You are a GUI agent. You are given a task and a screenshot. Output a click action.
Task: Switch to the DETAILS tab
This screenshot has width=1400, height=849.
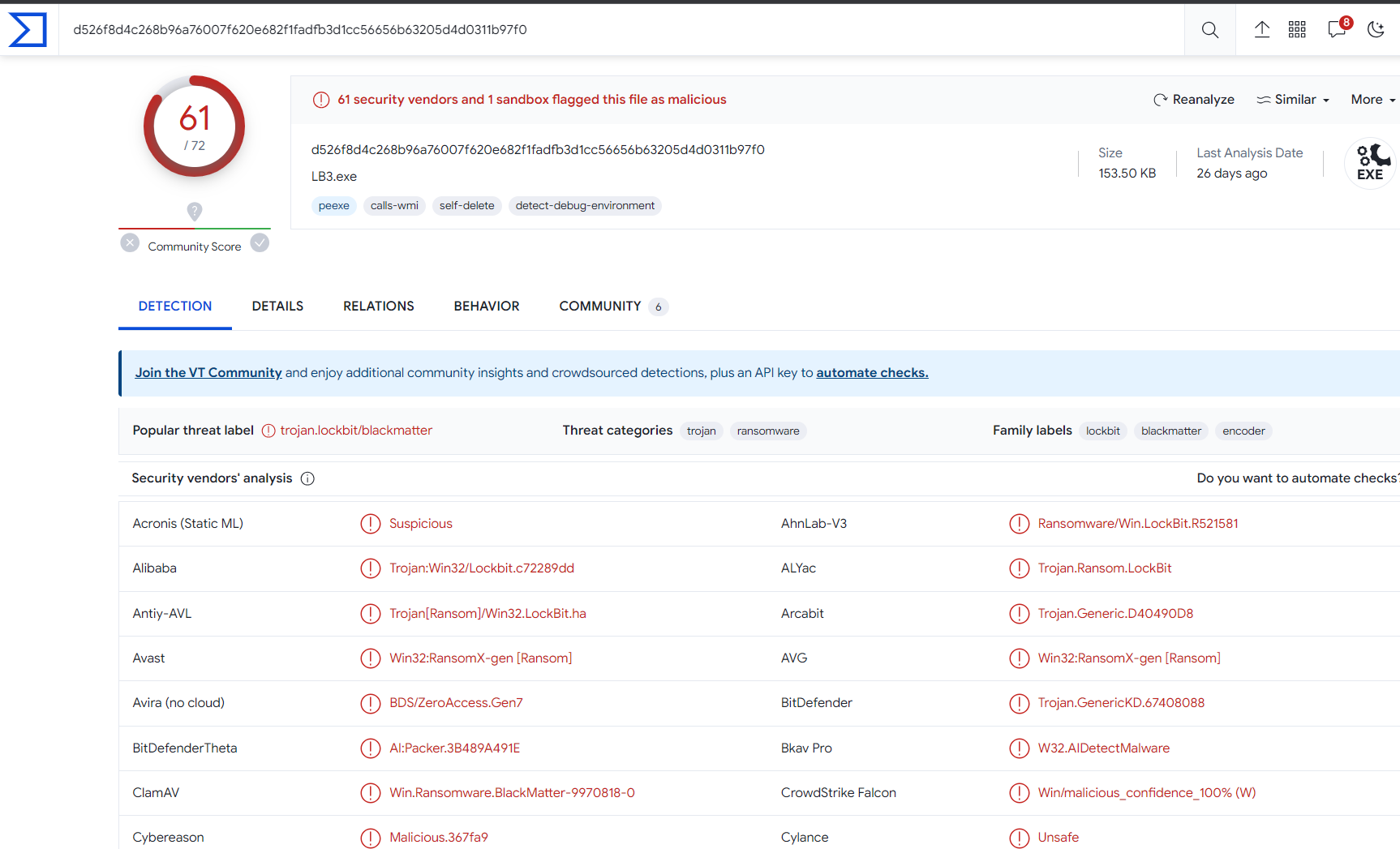(x=277, y=306)
